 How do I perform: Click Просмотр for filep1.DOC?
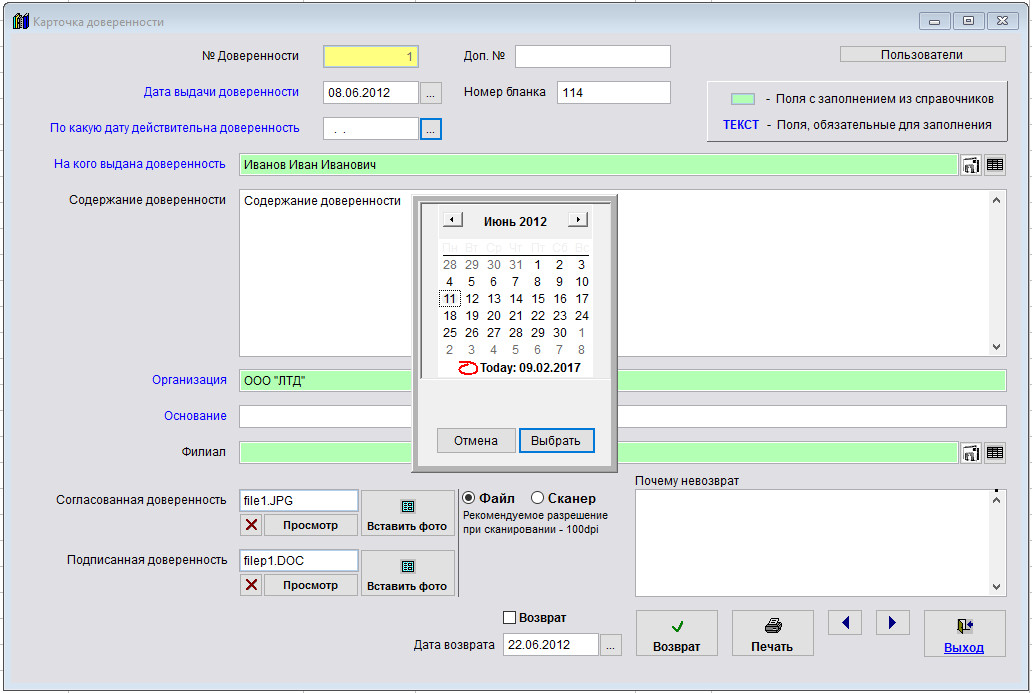coord(311,585)
